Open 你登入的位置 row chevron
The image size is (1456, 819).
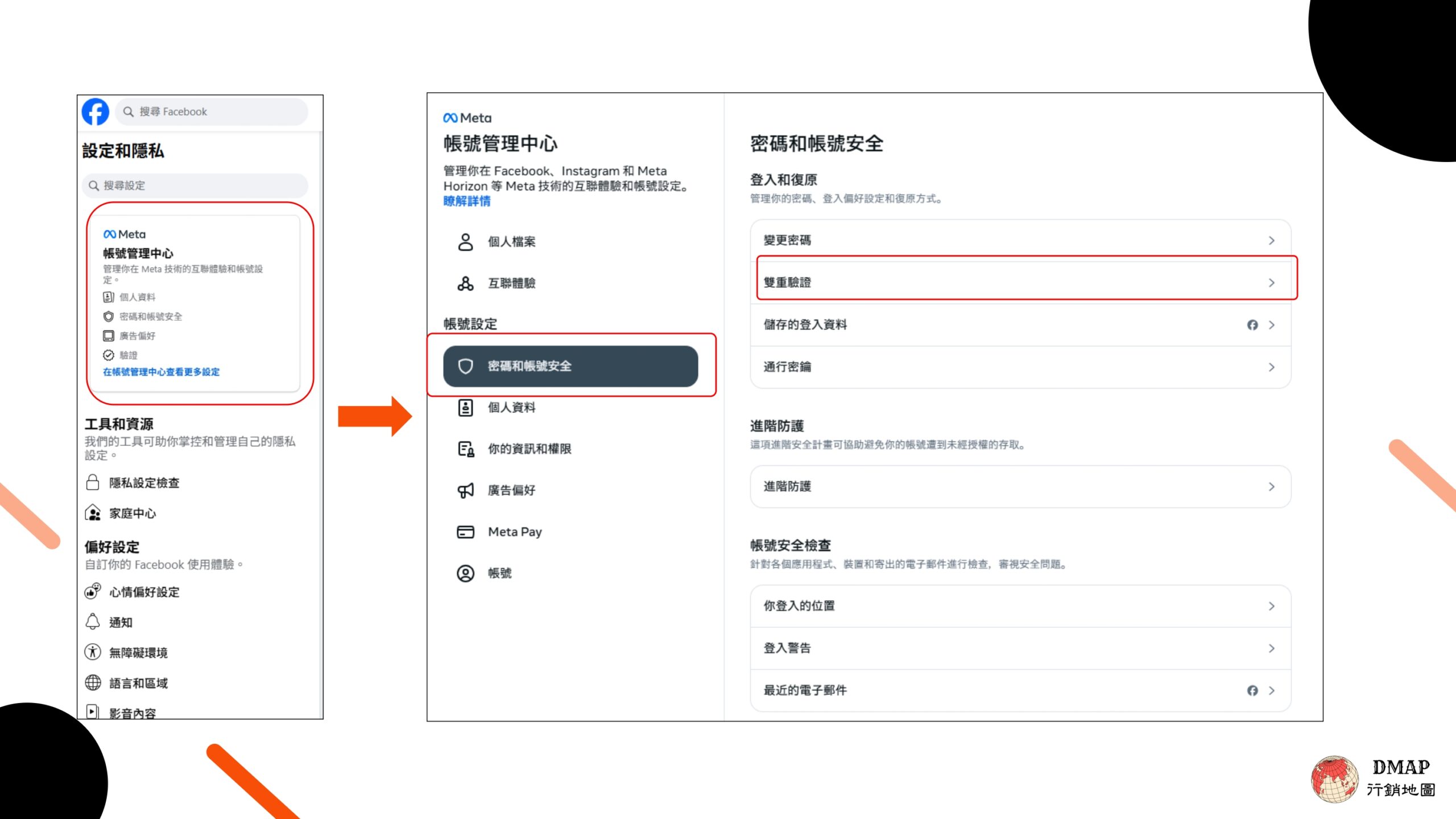point(1271,606)
